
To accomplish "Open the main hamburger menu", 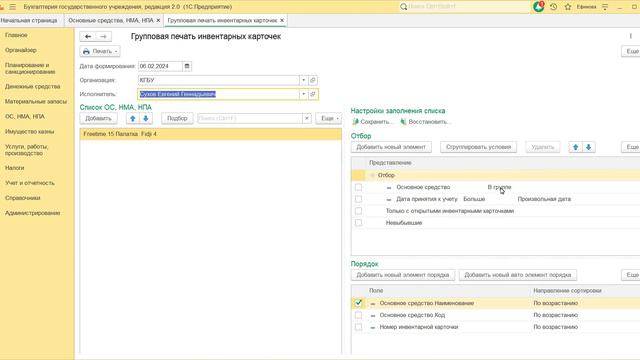I will click(x=13, y=7).
